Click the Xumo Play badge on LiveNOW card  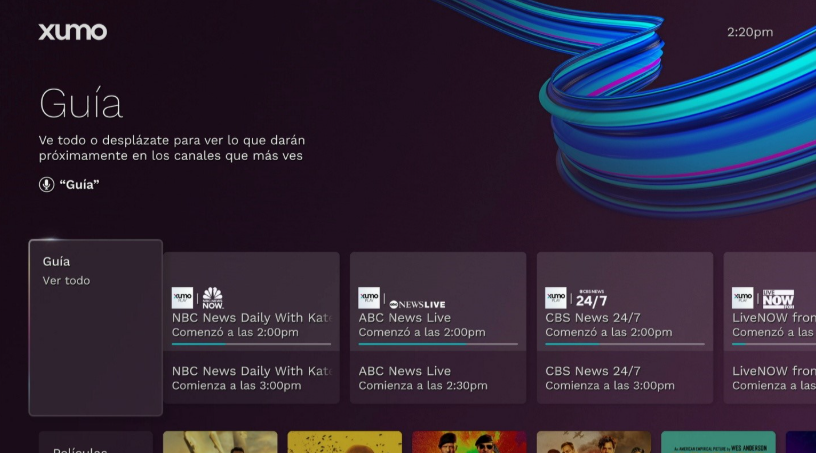tap(743, 298)
